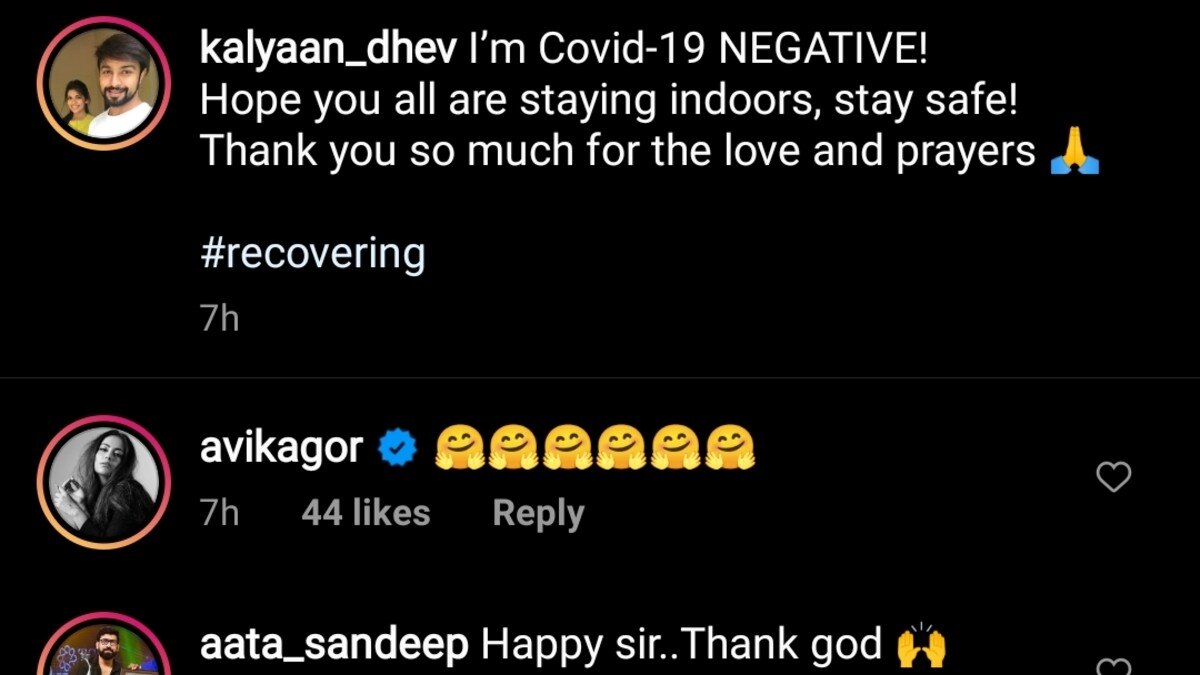
Task: Open the #recovering hashtag
Action: [x=313, y=254]
